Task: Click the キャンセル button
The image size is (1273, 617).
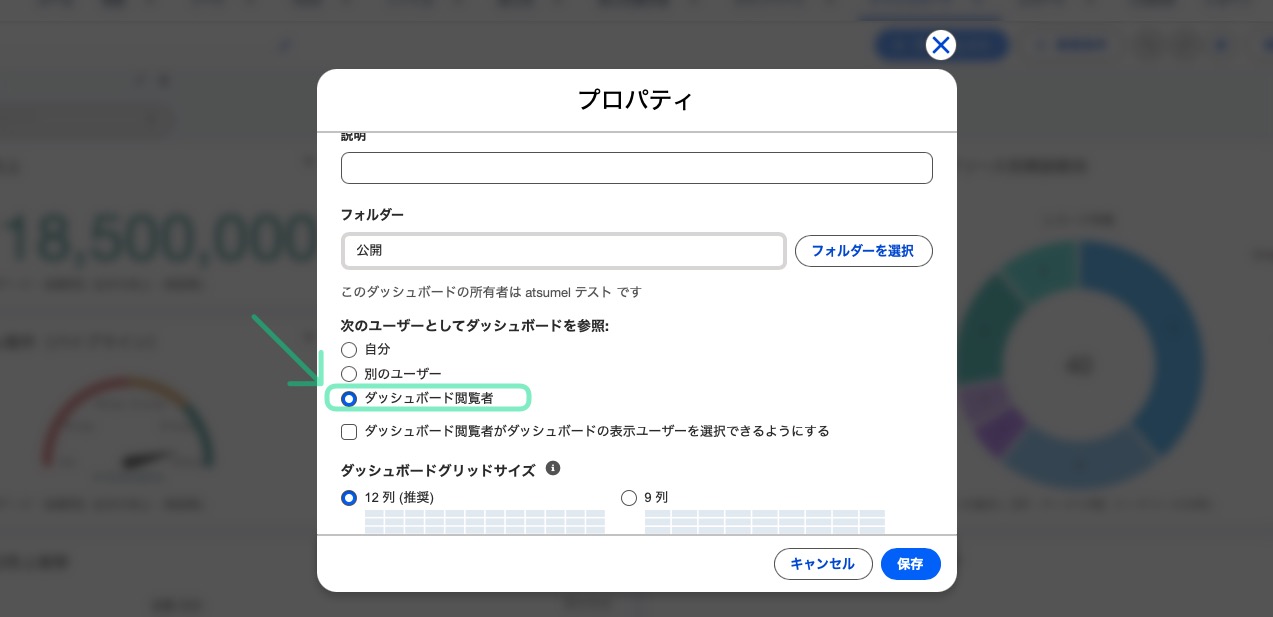Action: 823,564
